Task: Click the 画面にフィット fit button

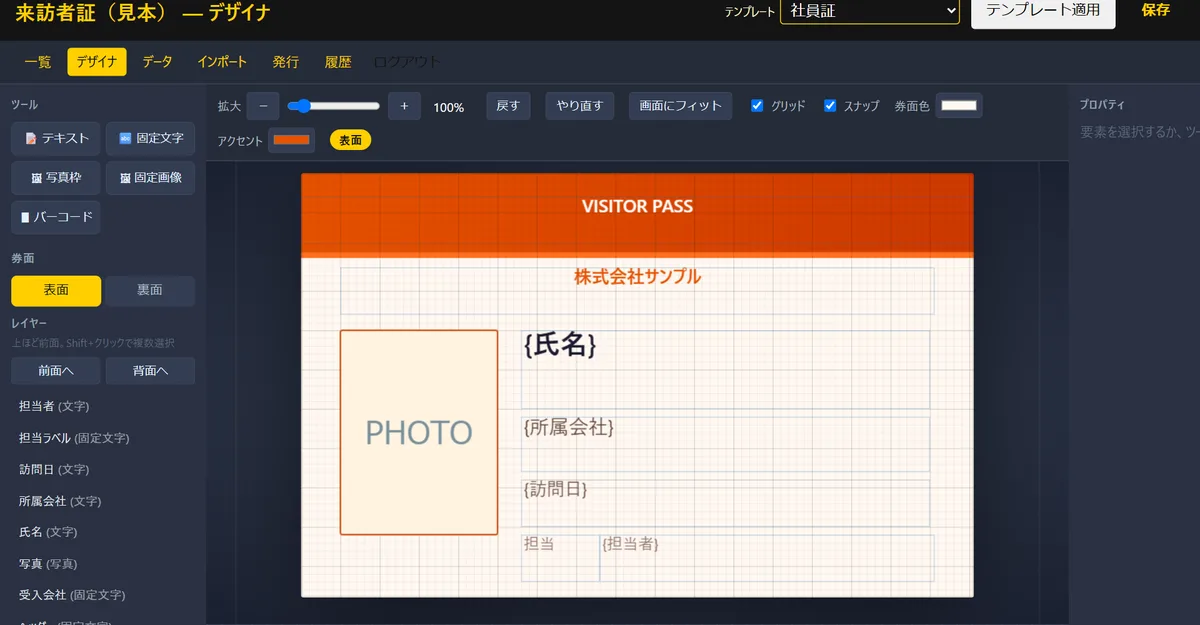Action: [x=681, y=106]
